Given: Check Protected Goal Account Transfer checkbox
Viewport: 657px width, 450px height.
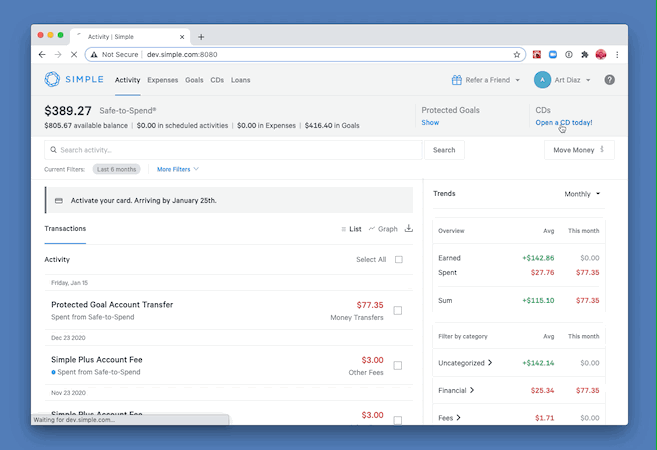Looking at the screenshot, I should pos(398,310).
